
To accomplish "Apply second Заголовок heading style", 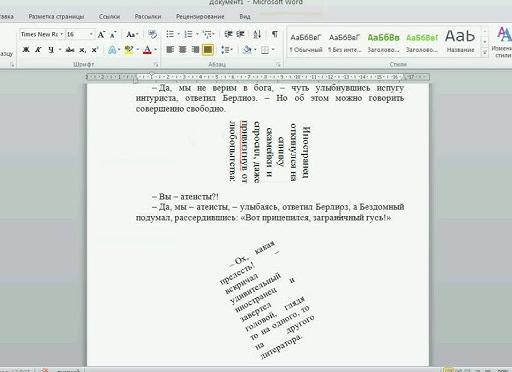I will (422, 42).
